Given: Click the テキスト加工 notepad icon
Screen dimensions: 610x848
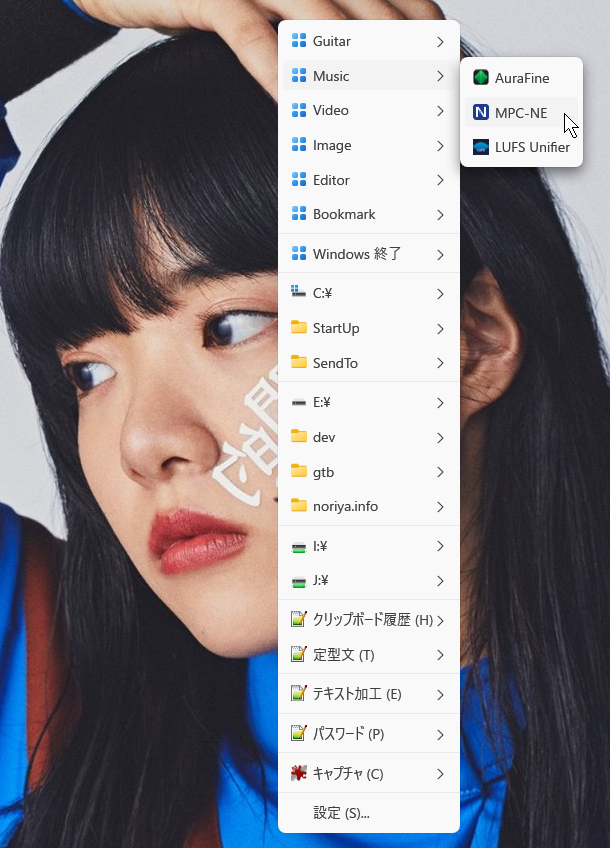Looking at the screenshot, I should click(x=299, y=693).
